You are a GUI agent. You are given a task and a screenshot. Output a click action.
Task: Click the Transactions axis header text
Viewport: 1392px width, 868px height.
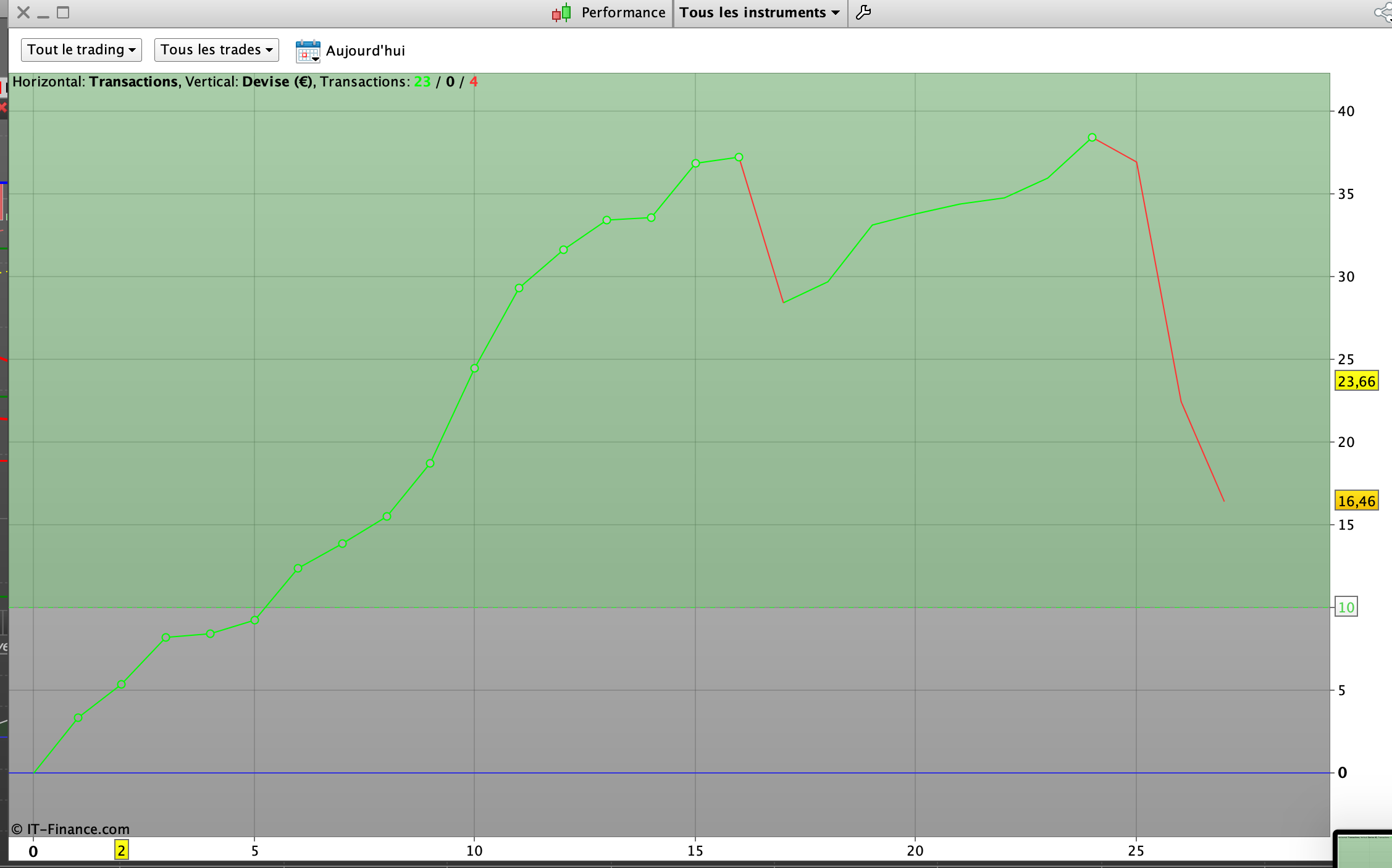tap(133, 82)
